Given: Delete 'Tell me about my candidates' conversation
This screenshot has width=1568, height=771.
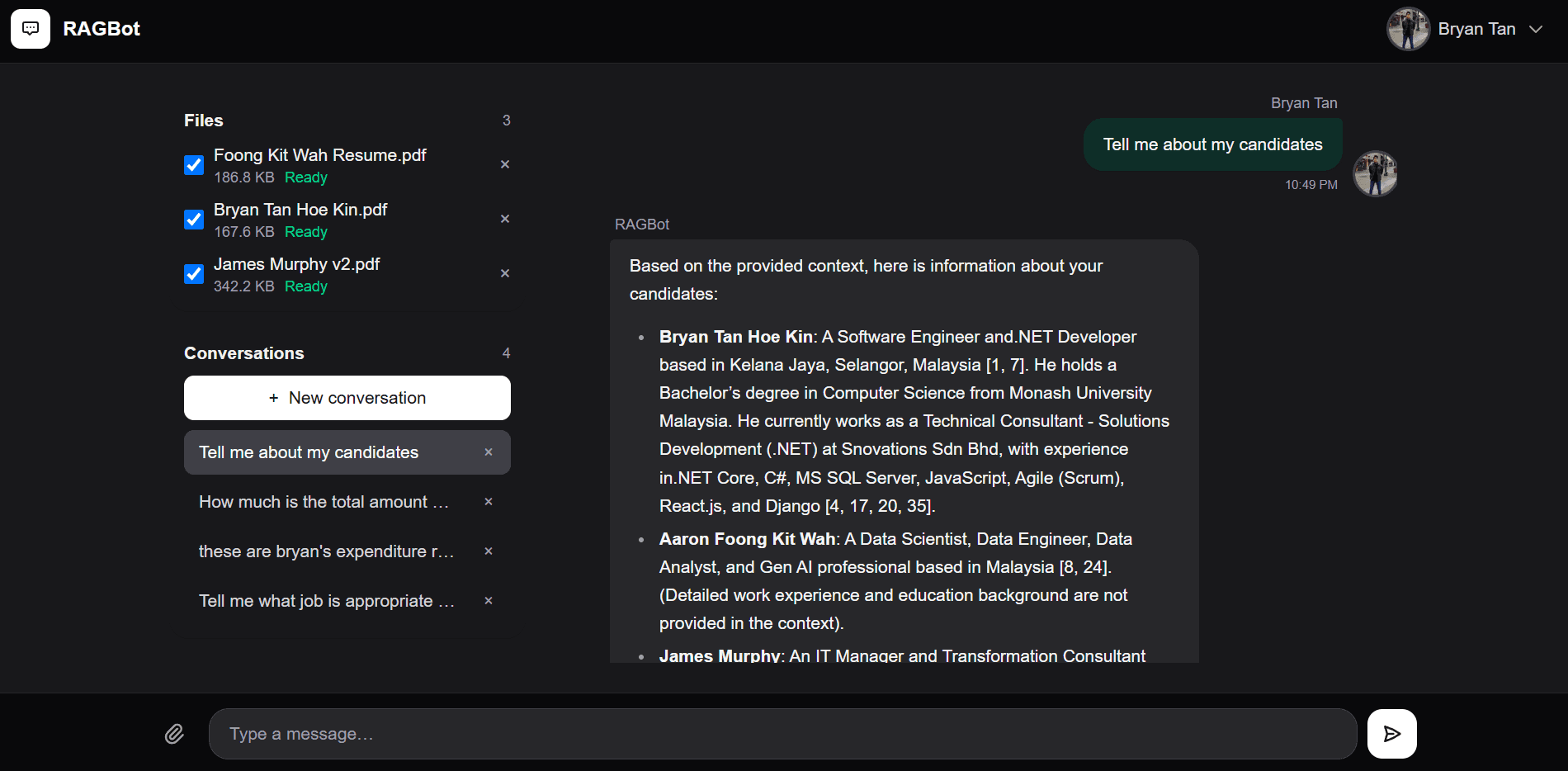Looking at the screenshot, I should (x=489, y=452).
